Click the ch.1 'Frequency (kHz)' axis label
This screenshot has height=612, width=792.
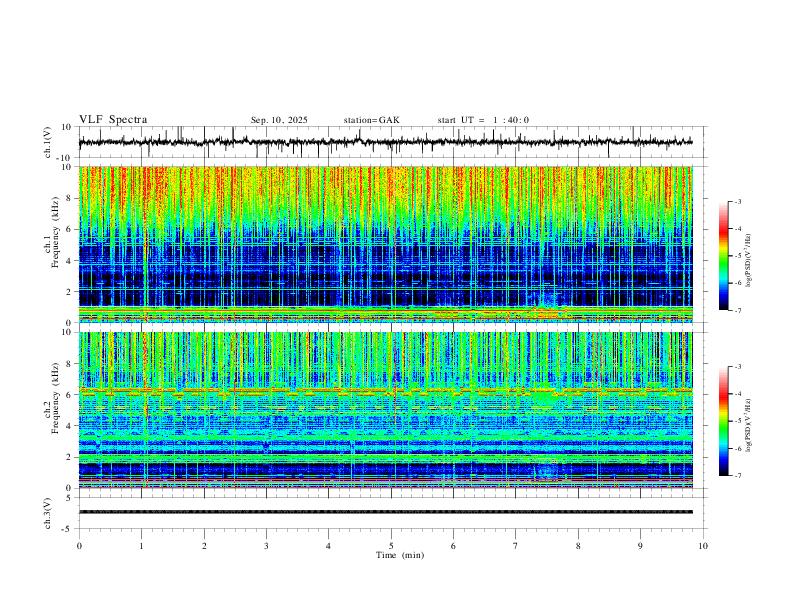(56, 232)
